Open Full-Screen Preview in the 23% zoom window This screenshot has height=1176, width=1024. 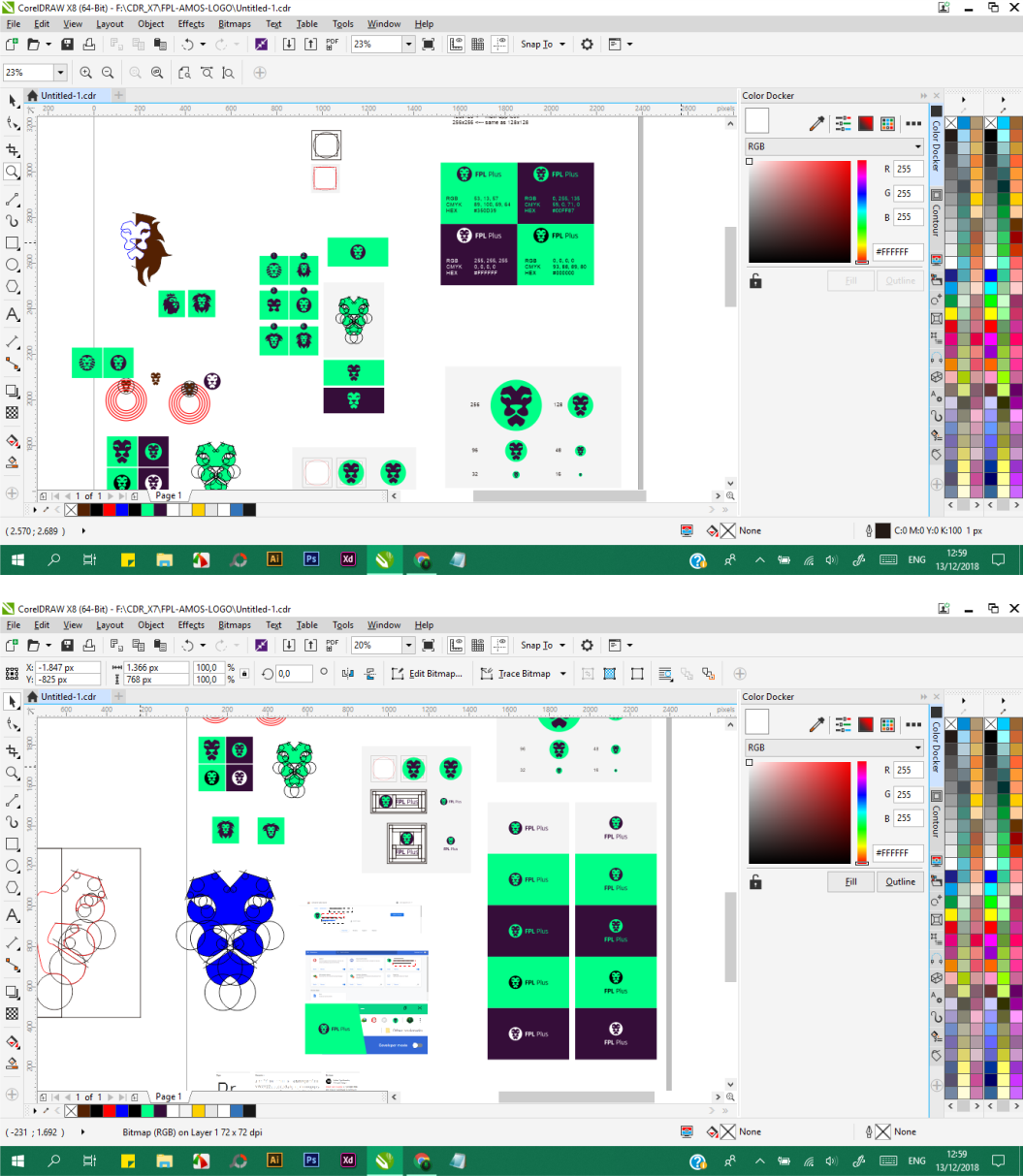pos(429,45)
